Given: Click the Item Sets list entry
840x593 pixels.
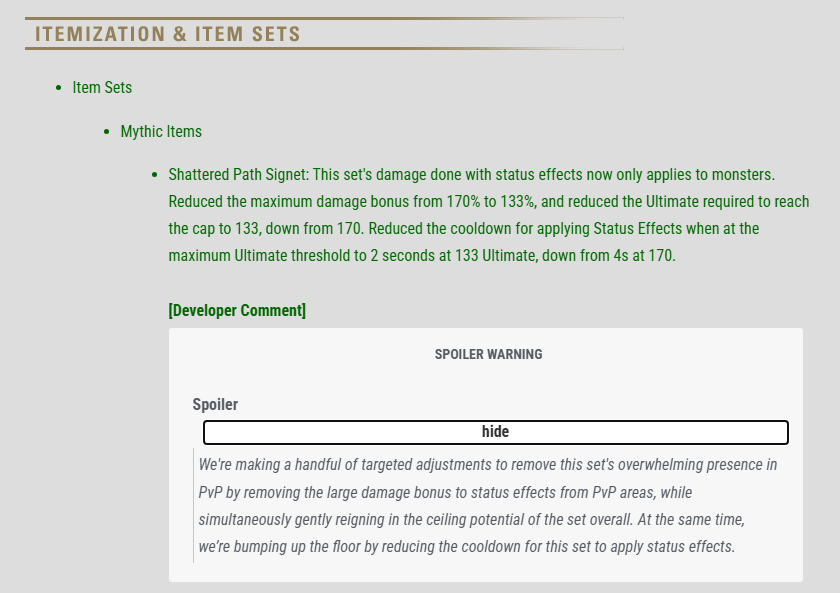Looking at the screenshot, I should coord(102,87).
